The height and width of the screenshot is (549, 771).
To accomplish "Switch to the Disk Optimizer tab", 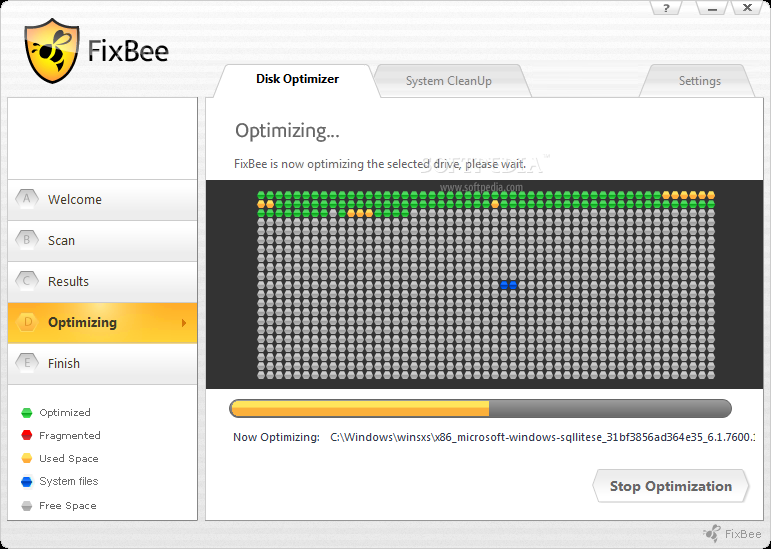I will [x=297, y=80].
